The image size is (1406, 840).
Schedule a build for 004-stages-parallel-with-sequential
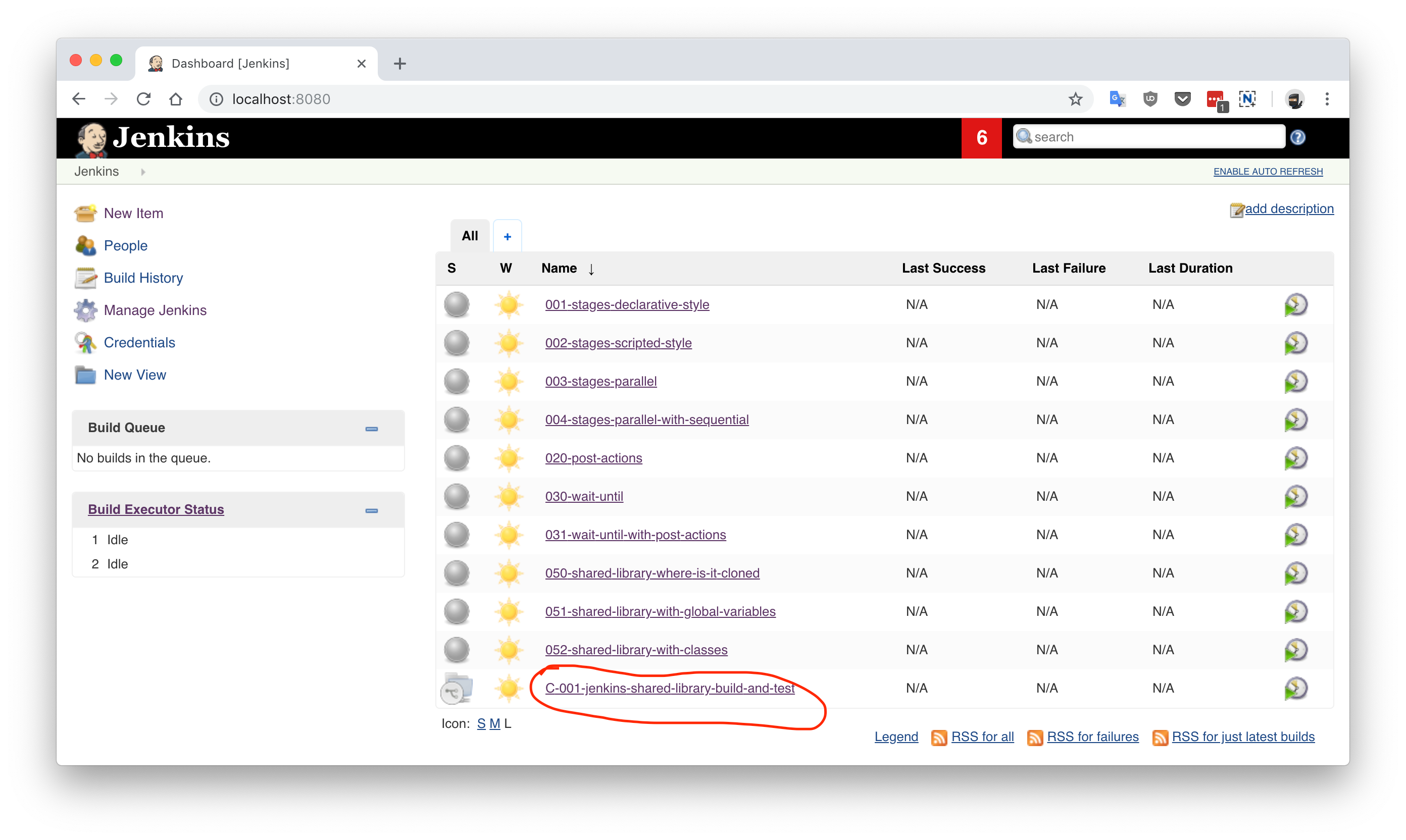click(x=1295, y=419)
